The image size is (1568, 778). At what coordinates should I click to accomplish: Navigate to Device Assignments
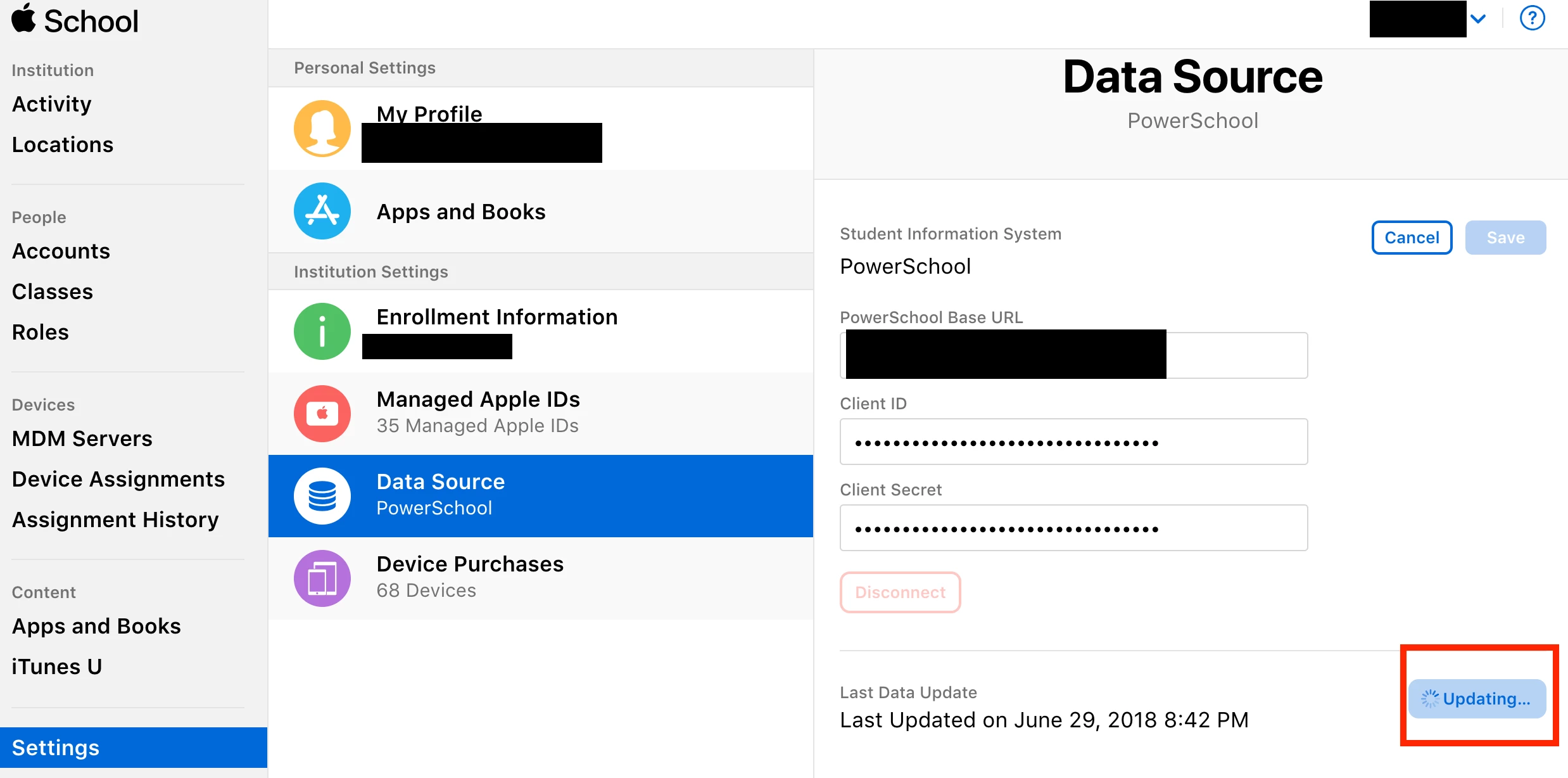tap(118, 479)
